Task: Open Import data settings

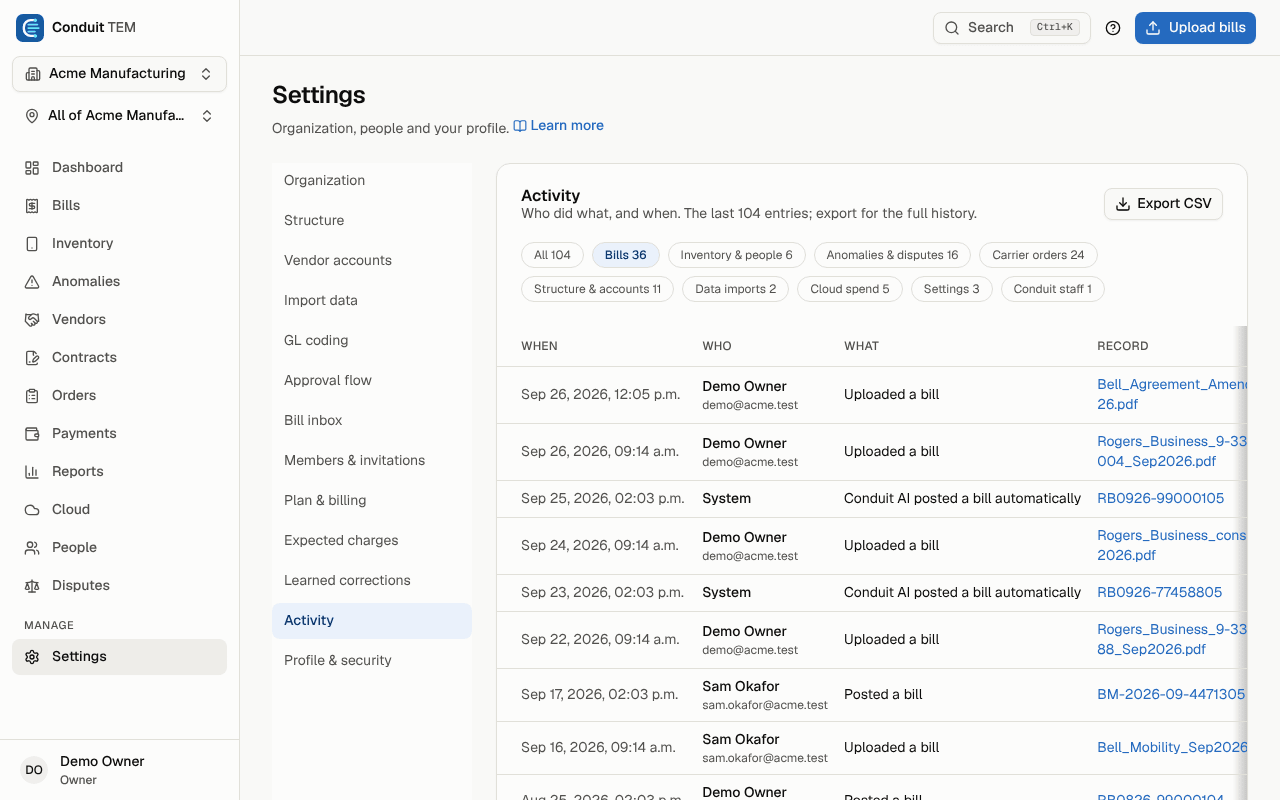Action: [372, 301]
